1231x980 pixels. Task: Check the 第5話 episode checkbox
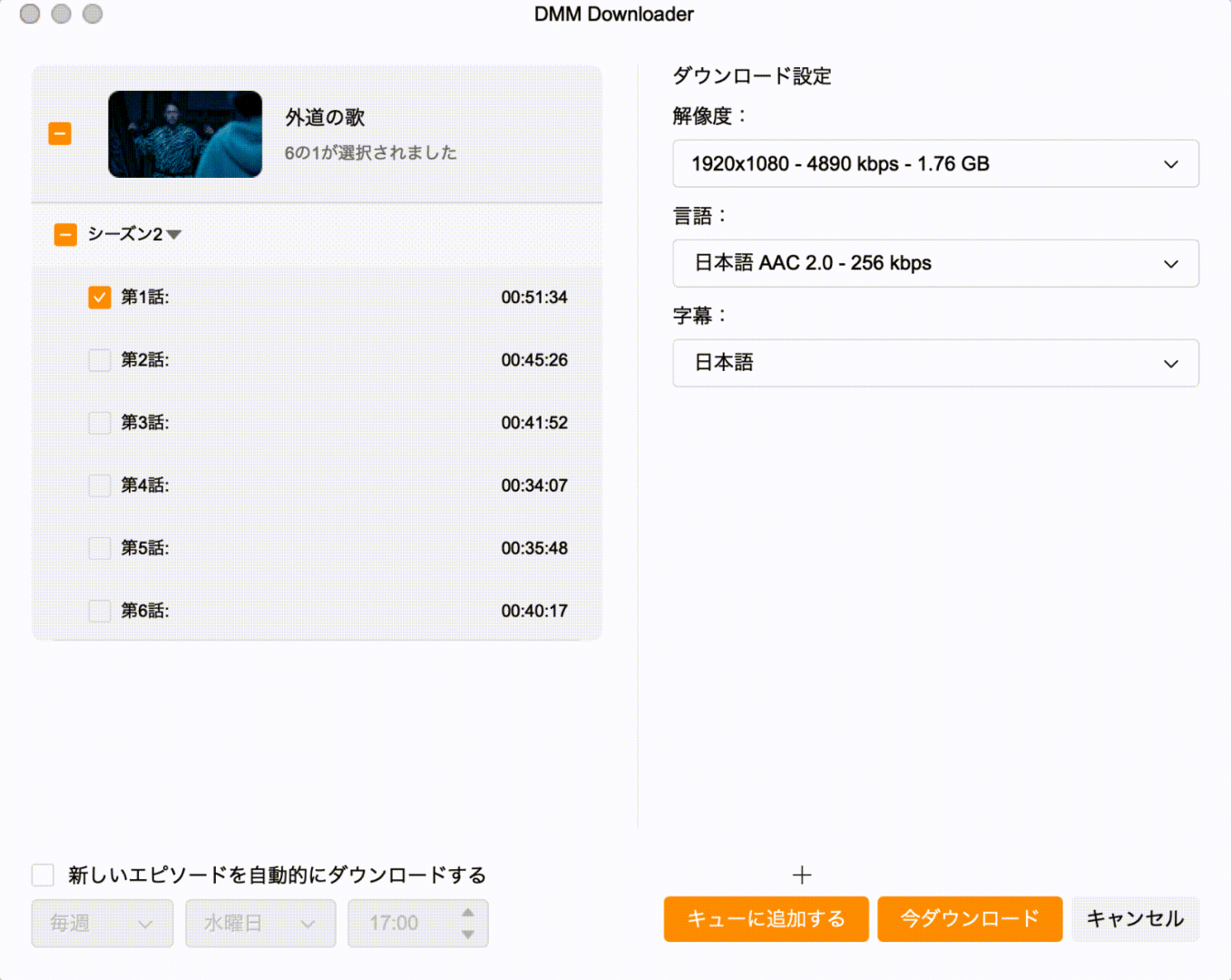tap(100, 548)
